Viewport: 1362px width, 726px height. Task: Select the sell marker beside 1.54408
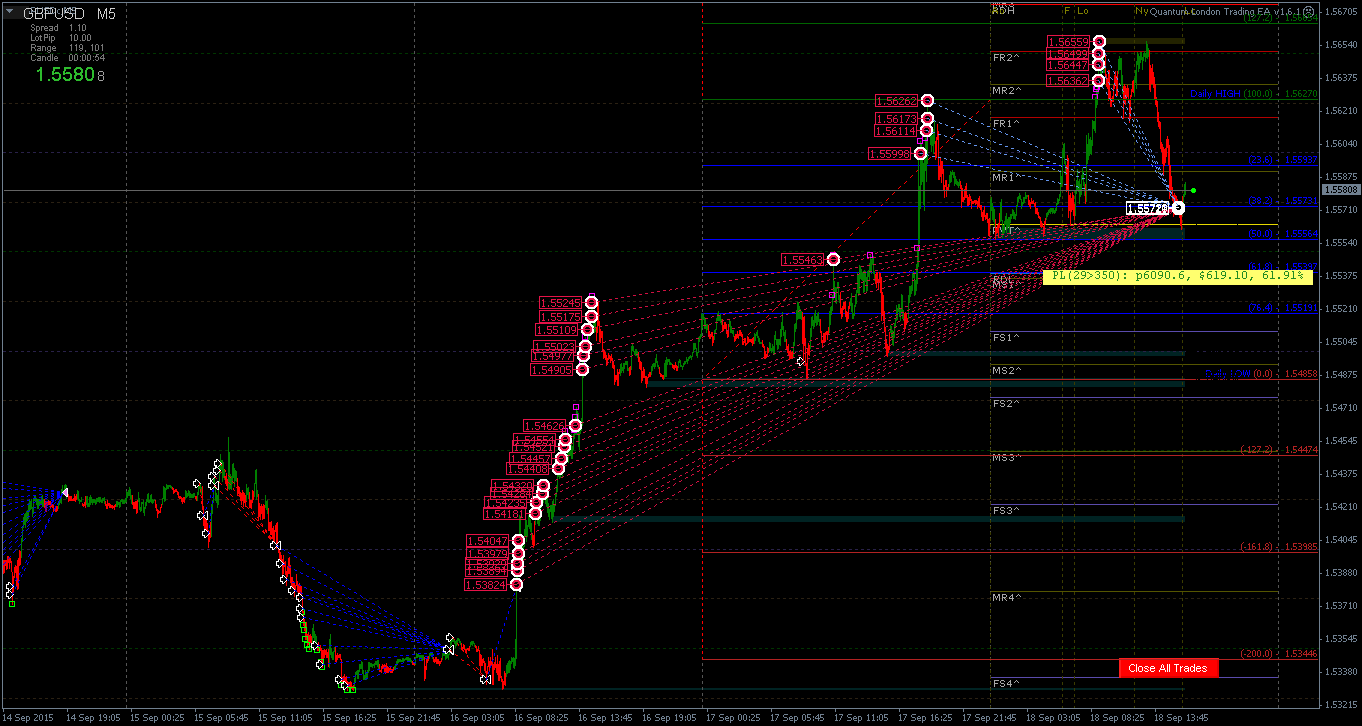pos(559,468)
